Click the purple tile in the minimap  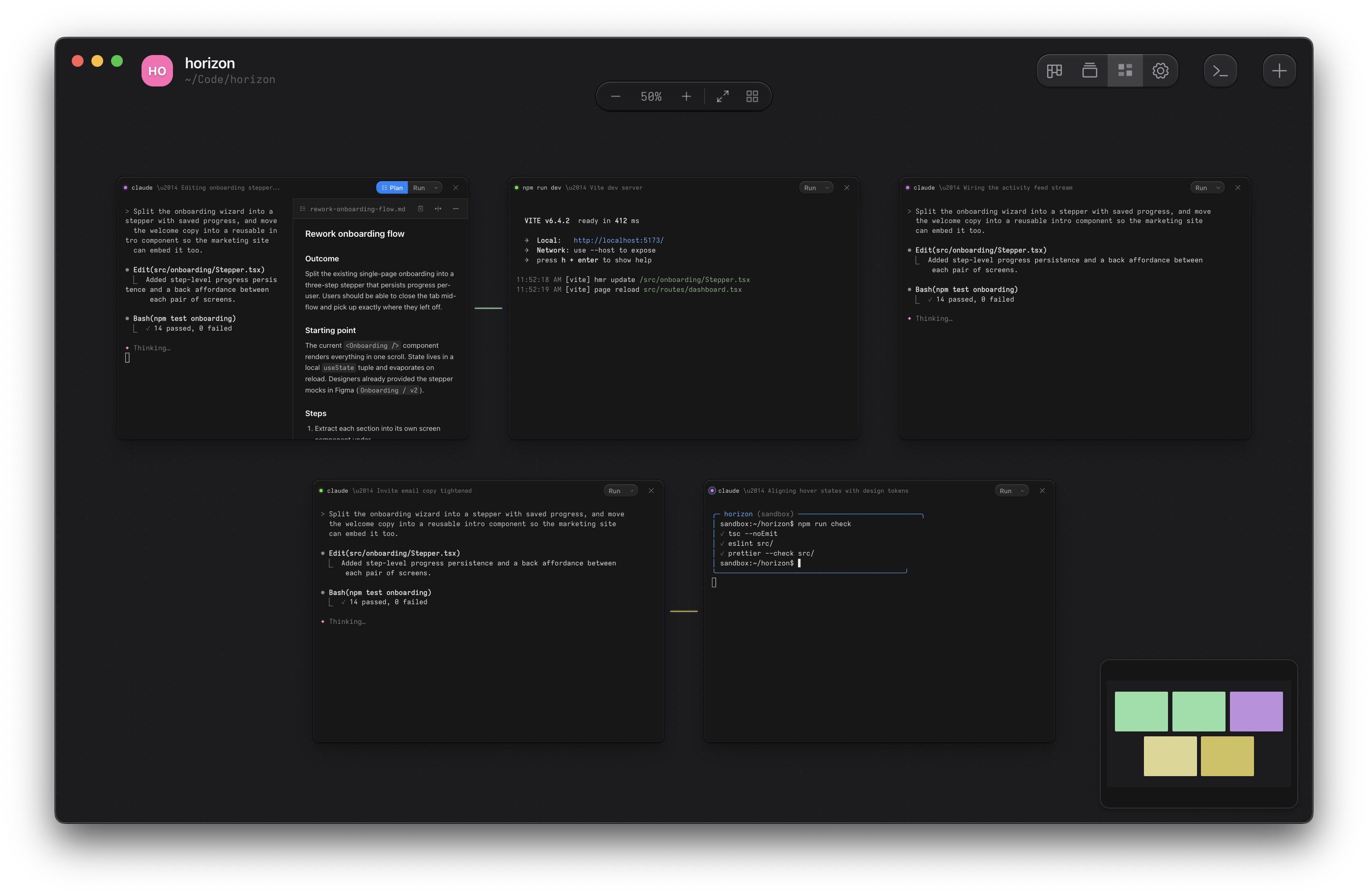pos(1256,711)
